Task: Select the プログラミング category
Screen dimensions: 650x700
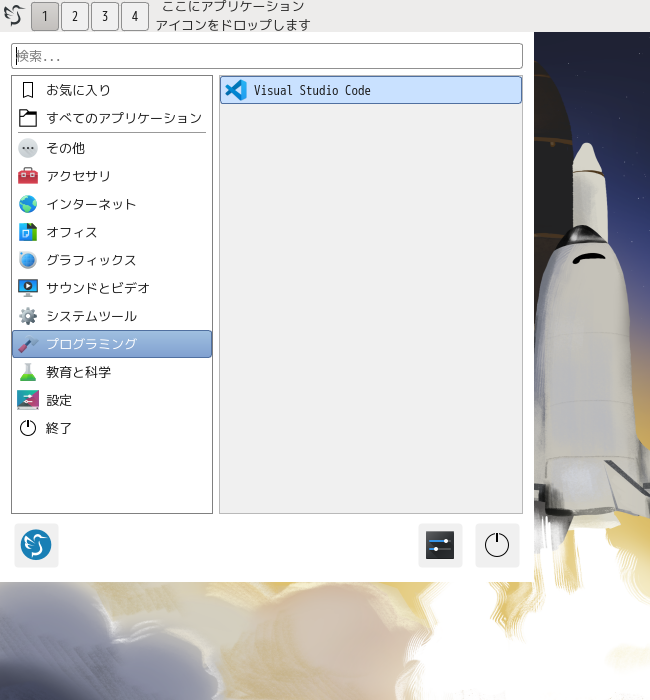Action: point(112,344)
